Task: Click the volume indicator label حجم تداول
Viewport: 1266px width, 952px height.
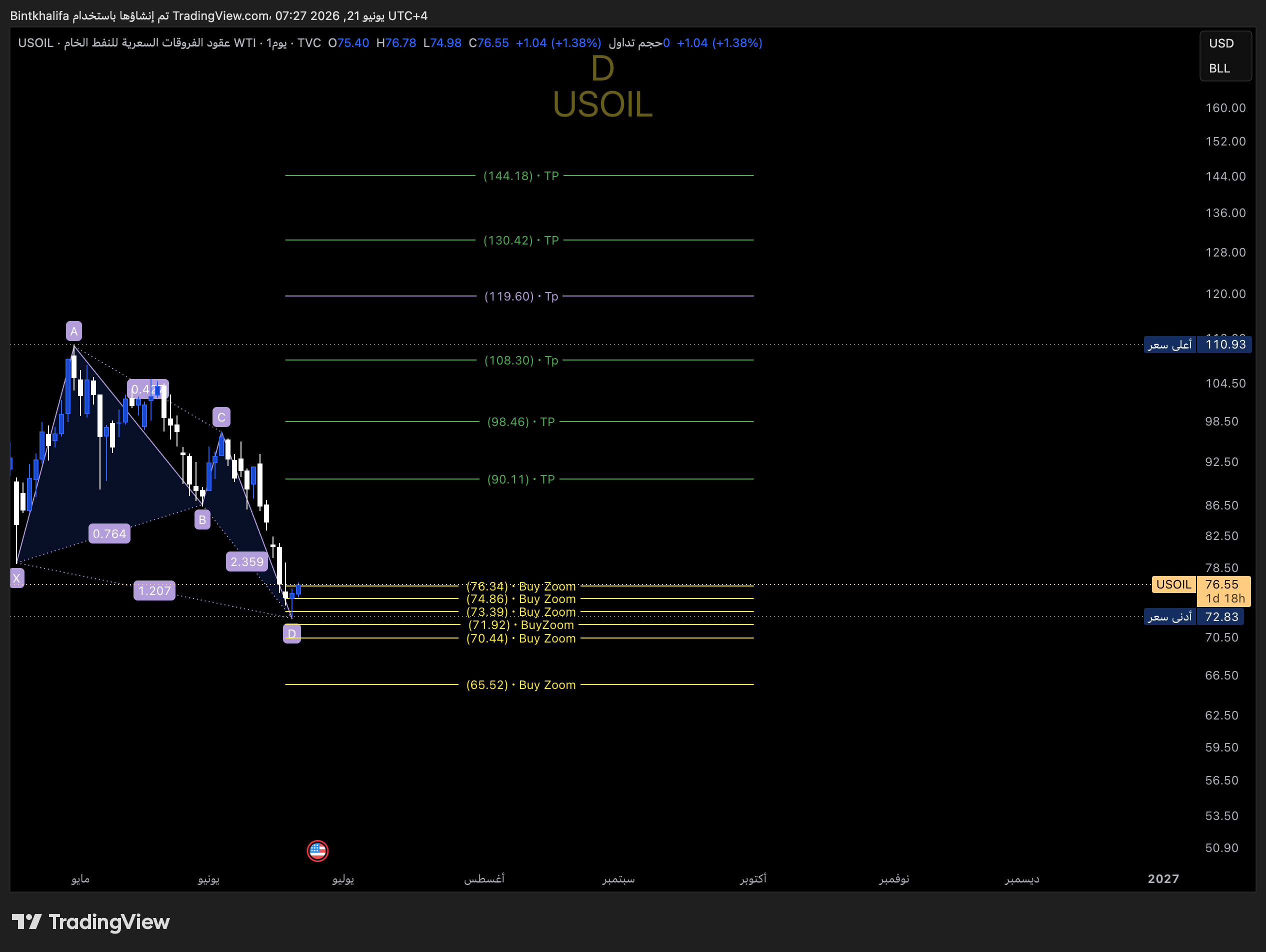Action: coord(635,43)
